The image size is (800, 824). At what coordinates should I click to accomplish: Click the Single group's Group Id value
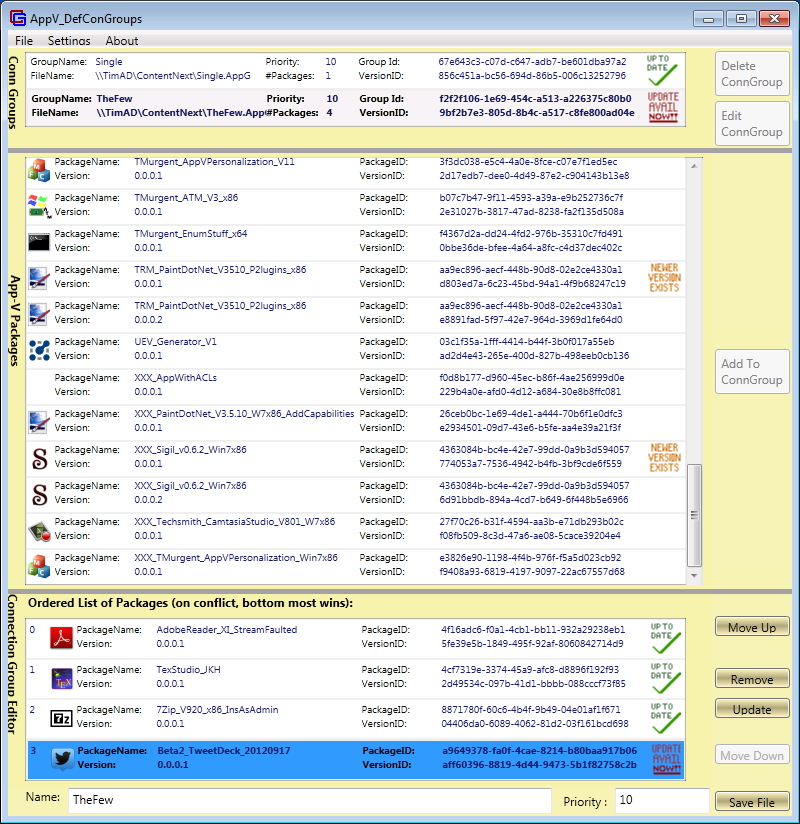click(x=532, y=61)
